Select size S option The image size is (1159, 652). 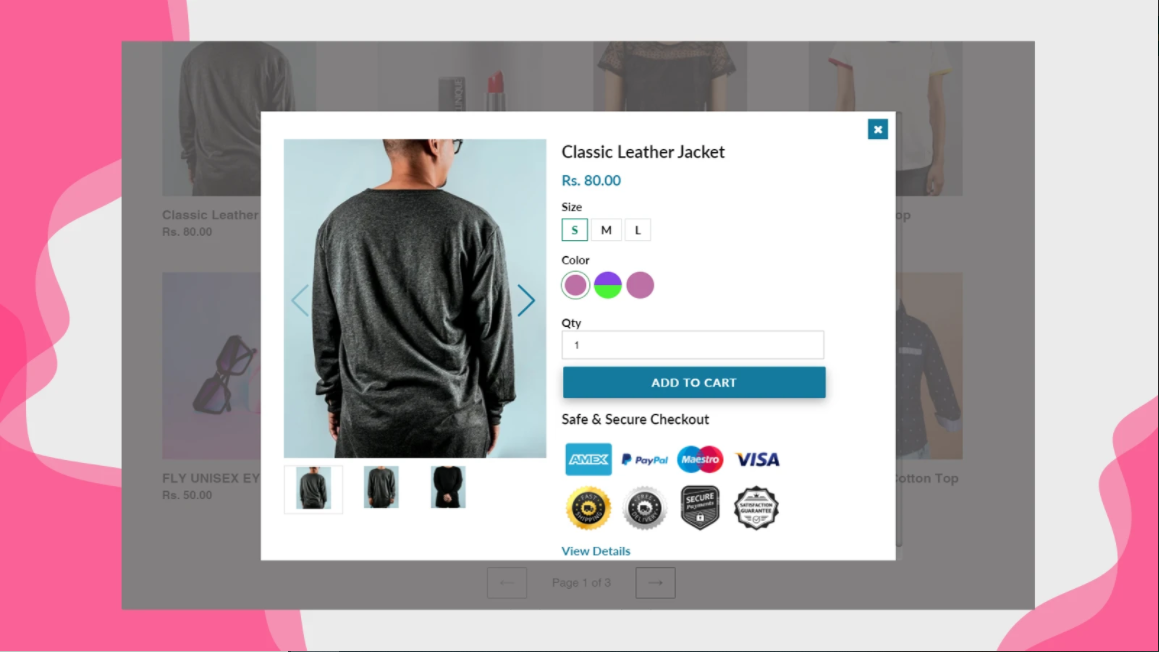pyautogui.click(x=574, y=230)
